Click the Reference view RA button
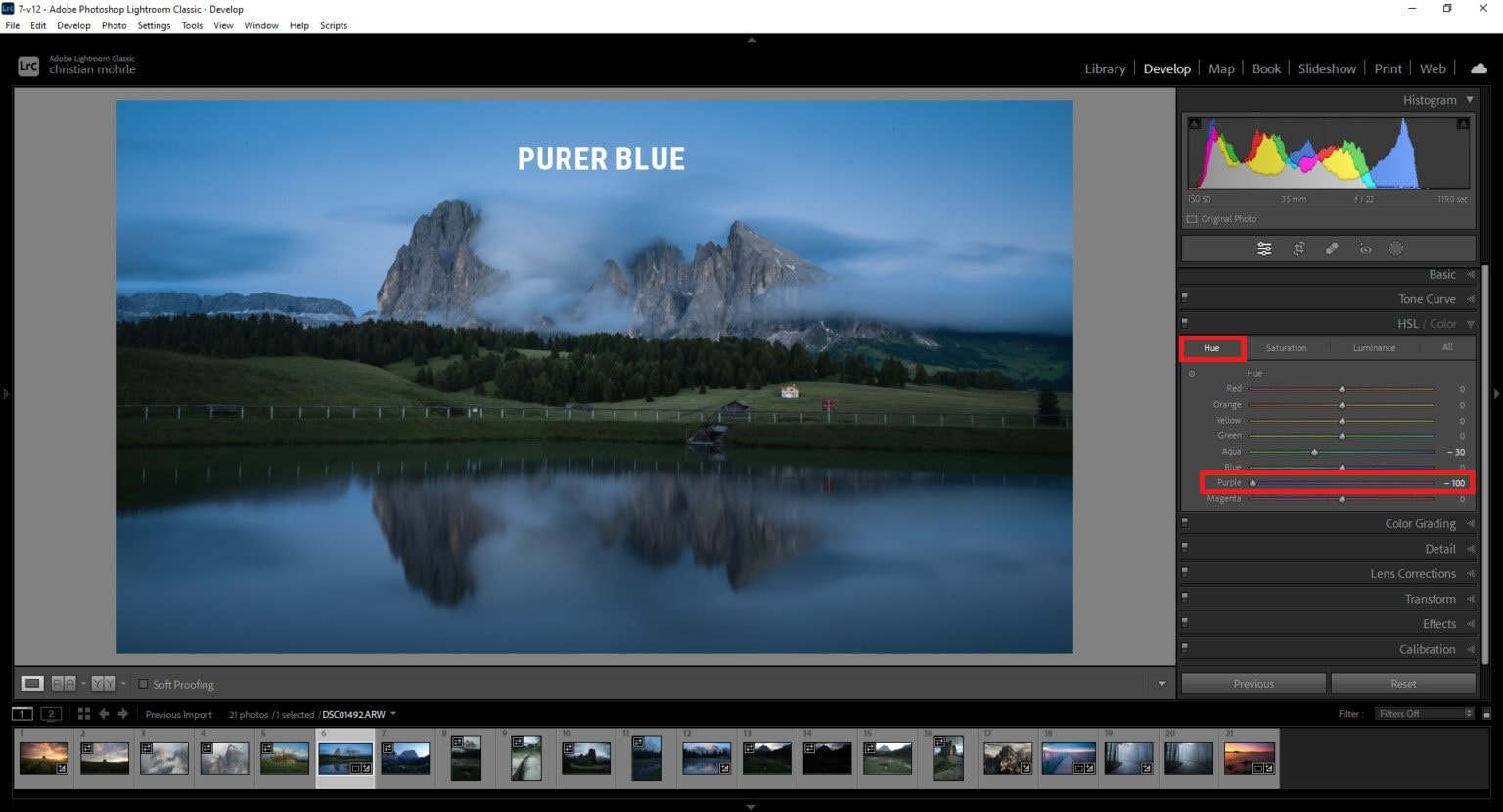The width and height of the screenshot is (1503, 812). coord(64,683)
